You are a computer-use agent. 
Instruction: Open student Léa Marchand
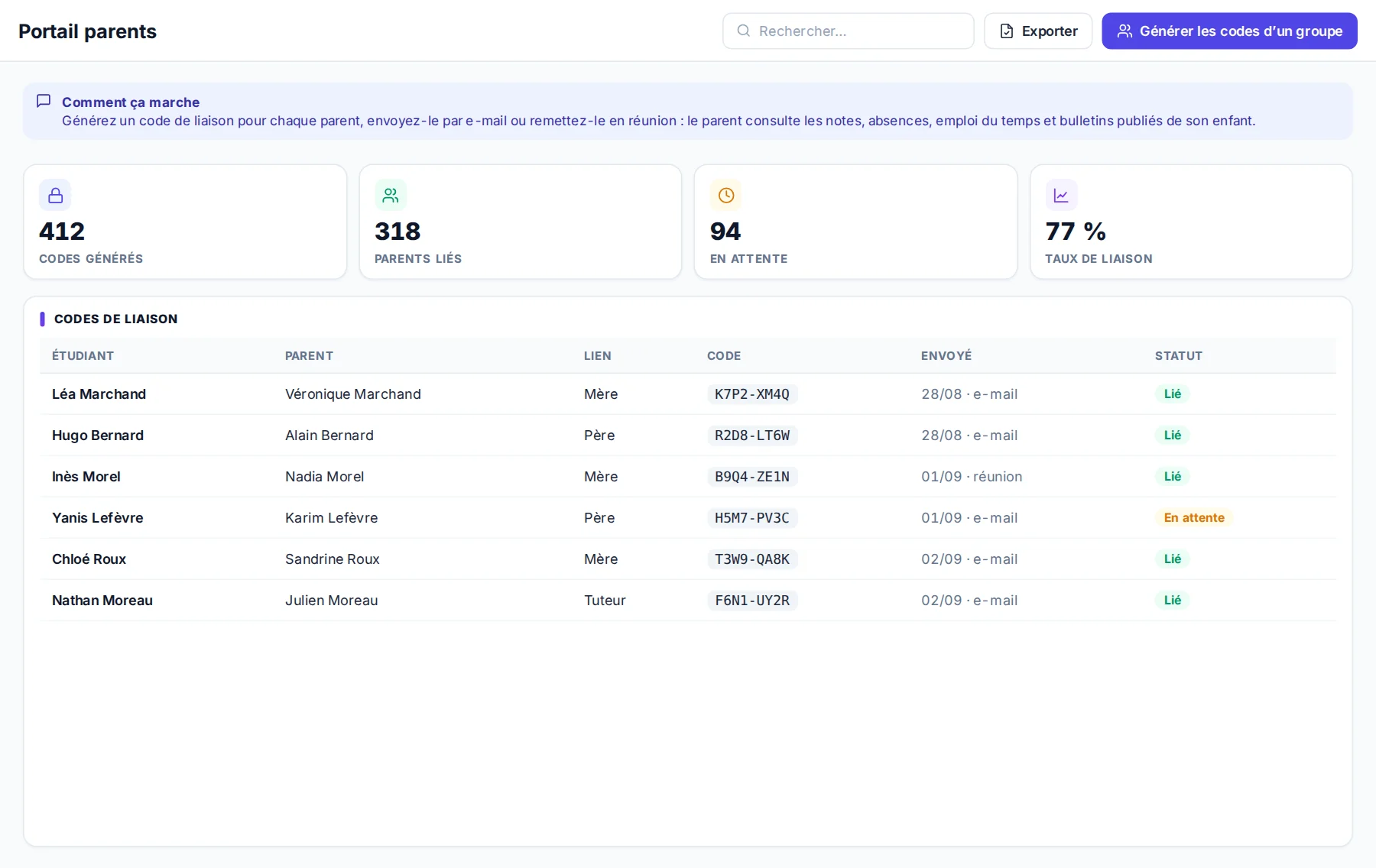[x=99, y=394]
